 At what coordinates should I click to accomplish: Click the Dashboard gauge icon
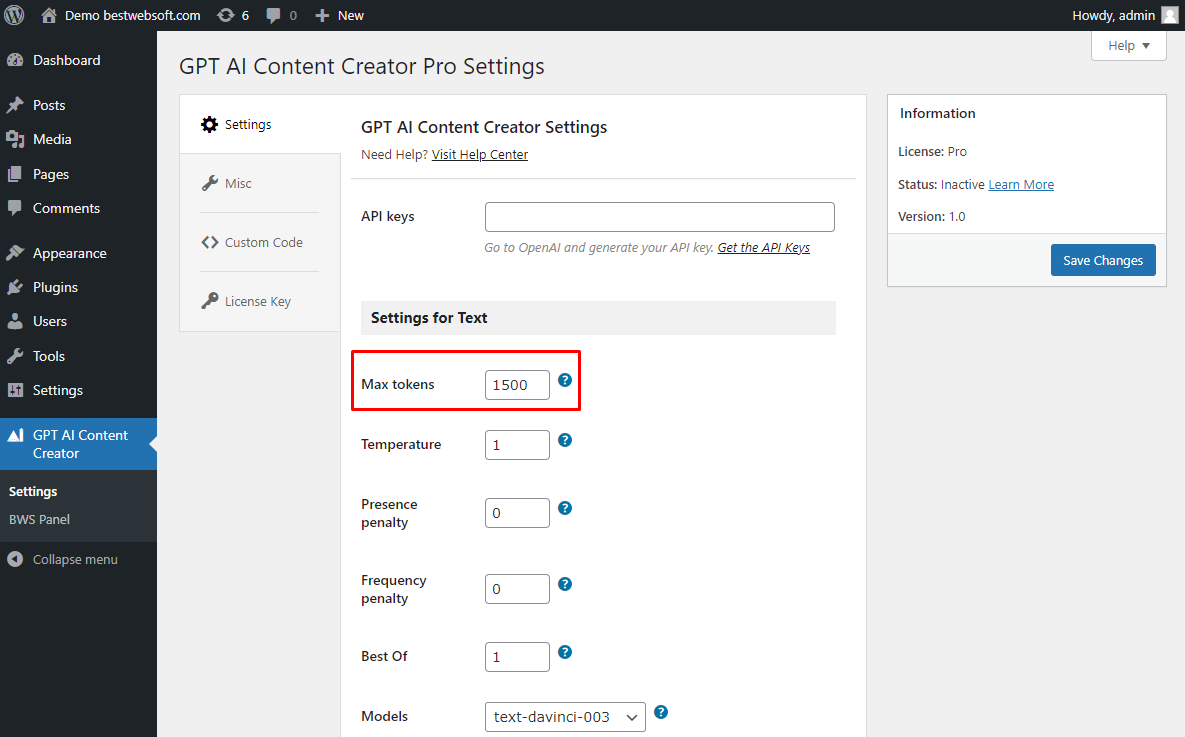pos(15,60)
